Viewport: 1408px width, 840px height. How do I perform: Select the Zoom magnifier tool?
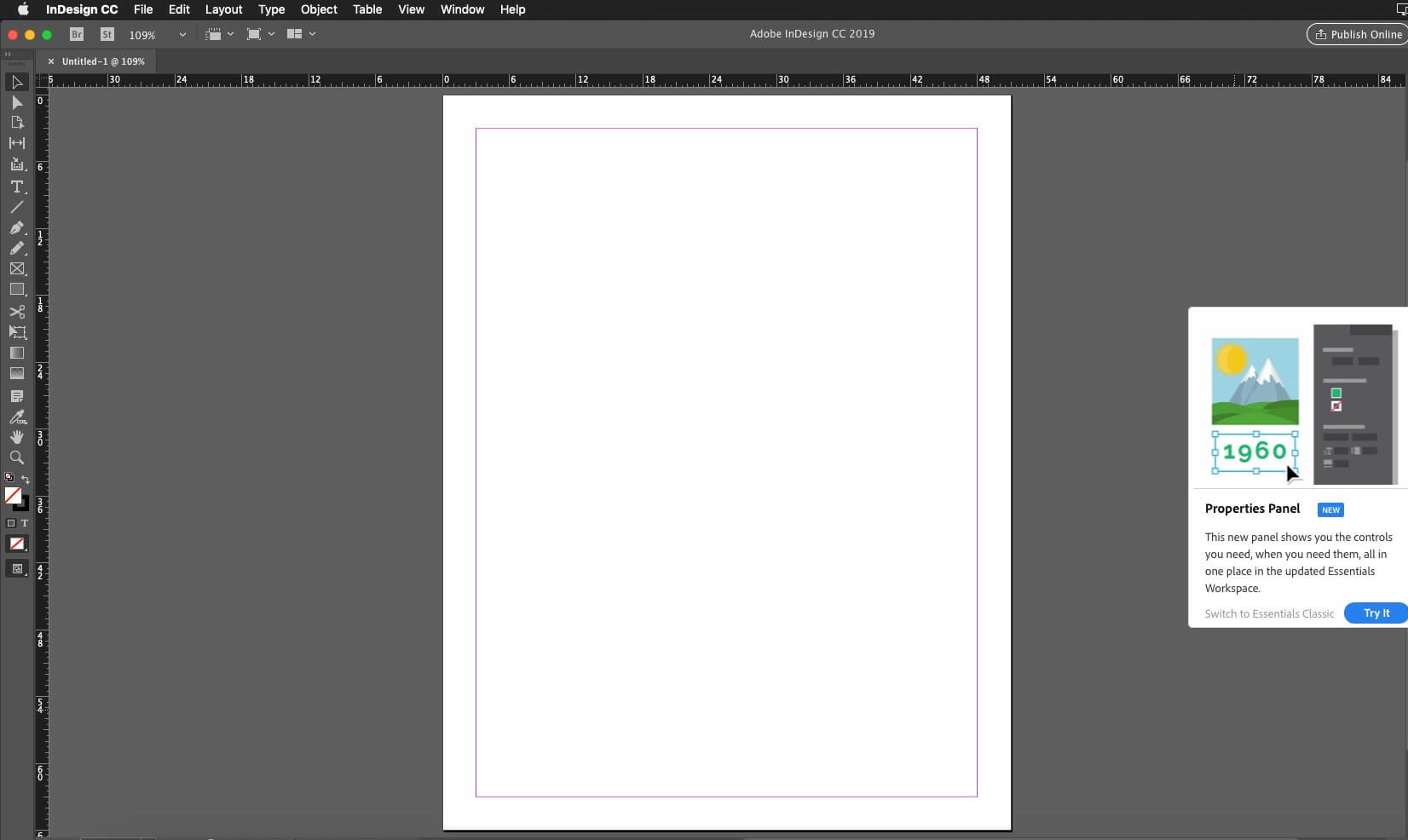(x=16, y=457)
